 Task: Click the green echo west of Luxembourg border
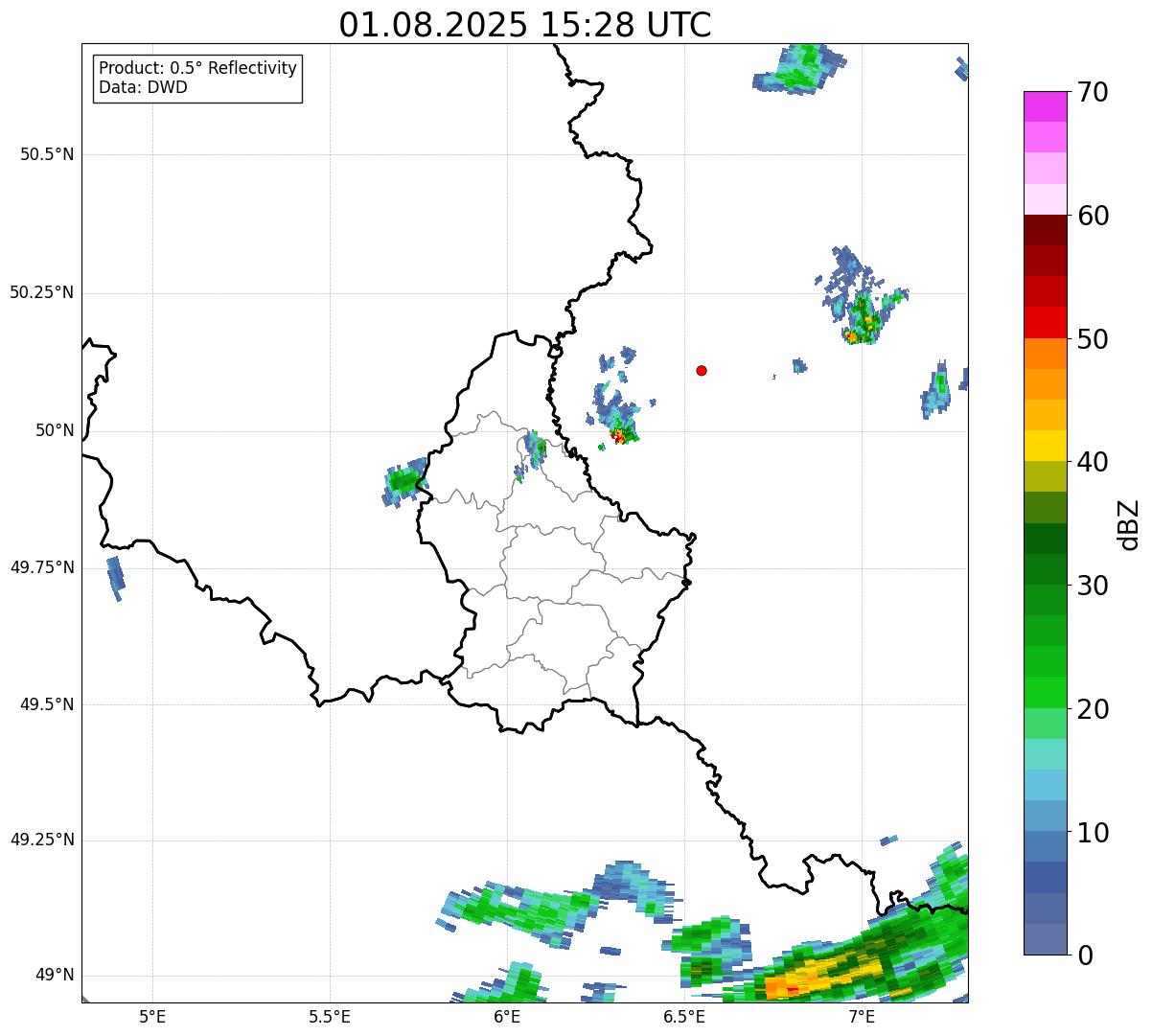[x=403, y=481]
